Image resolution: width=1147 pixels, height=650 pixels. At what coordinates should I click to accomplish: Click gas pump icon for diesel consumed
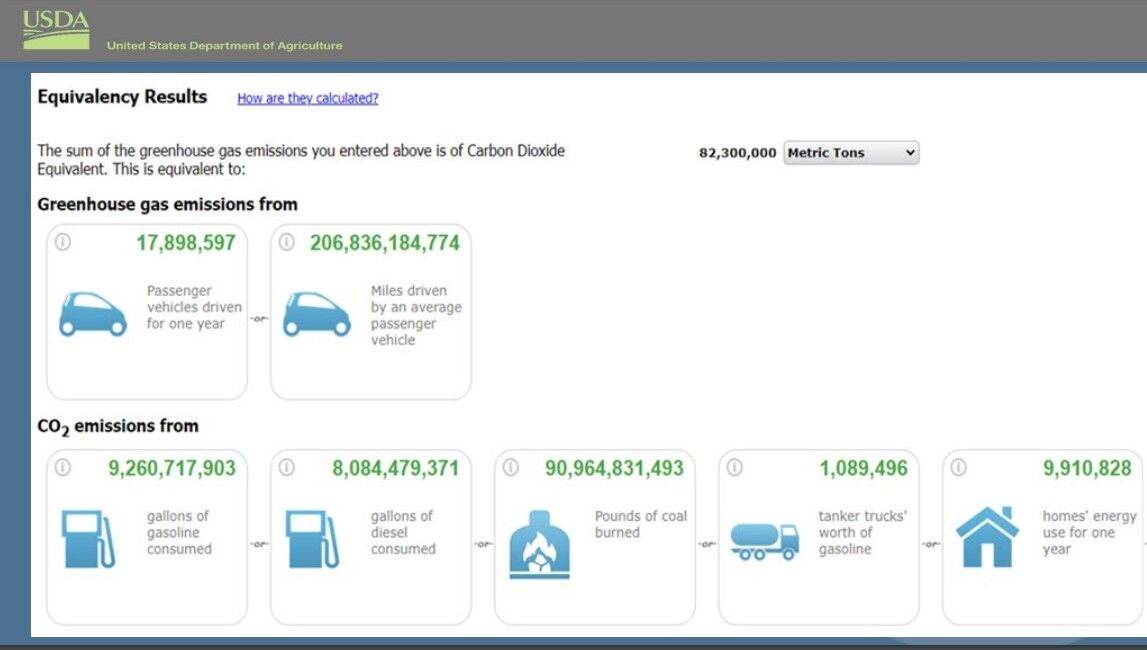coord(312,540)
